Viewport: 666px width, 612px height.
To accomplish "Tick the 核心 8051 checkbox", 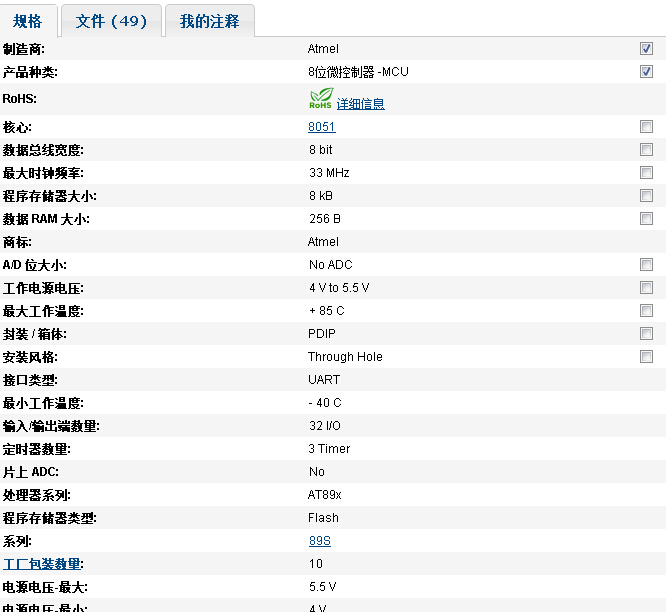I will pos(646,127).
